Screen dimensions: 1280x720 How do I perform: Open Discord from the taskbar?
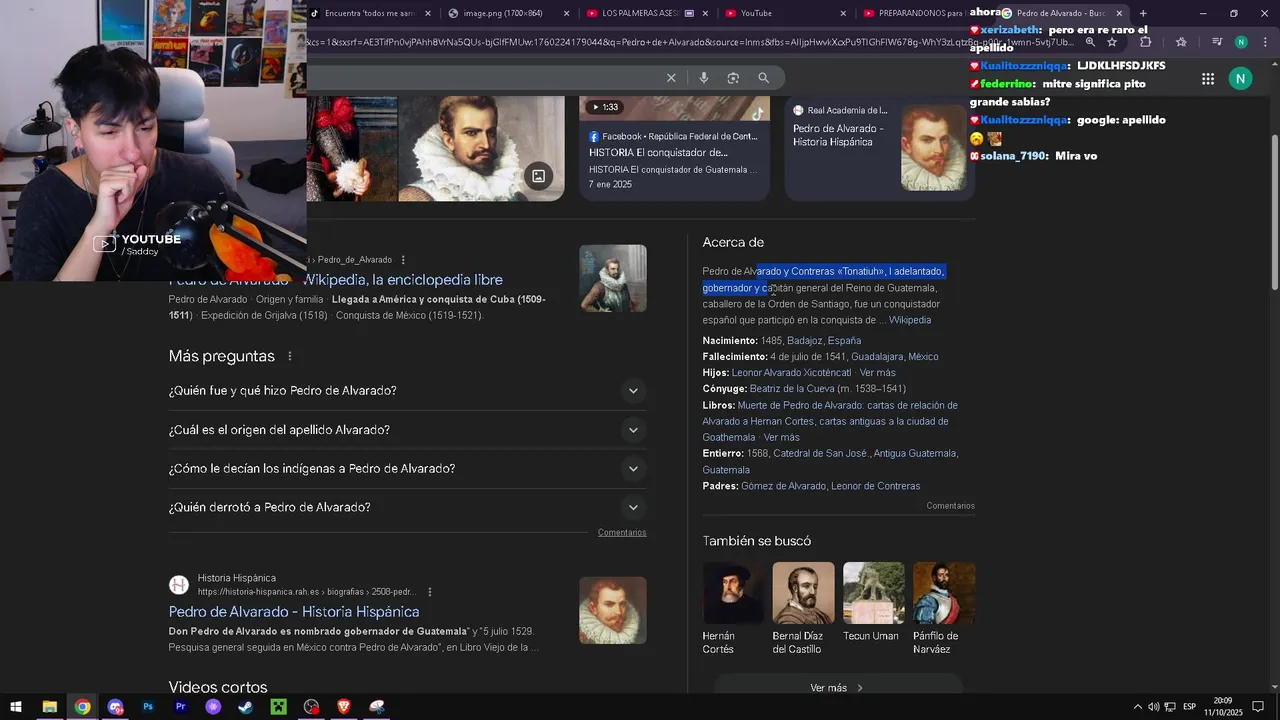(x=115, y=707)
